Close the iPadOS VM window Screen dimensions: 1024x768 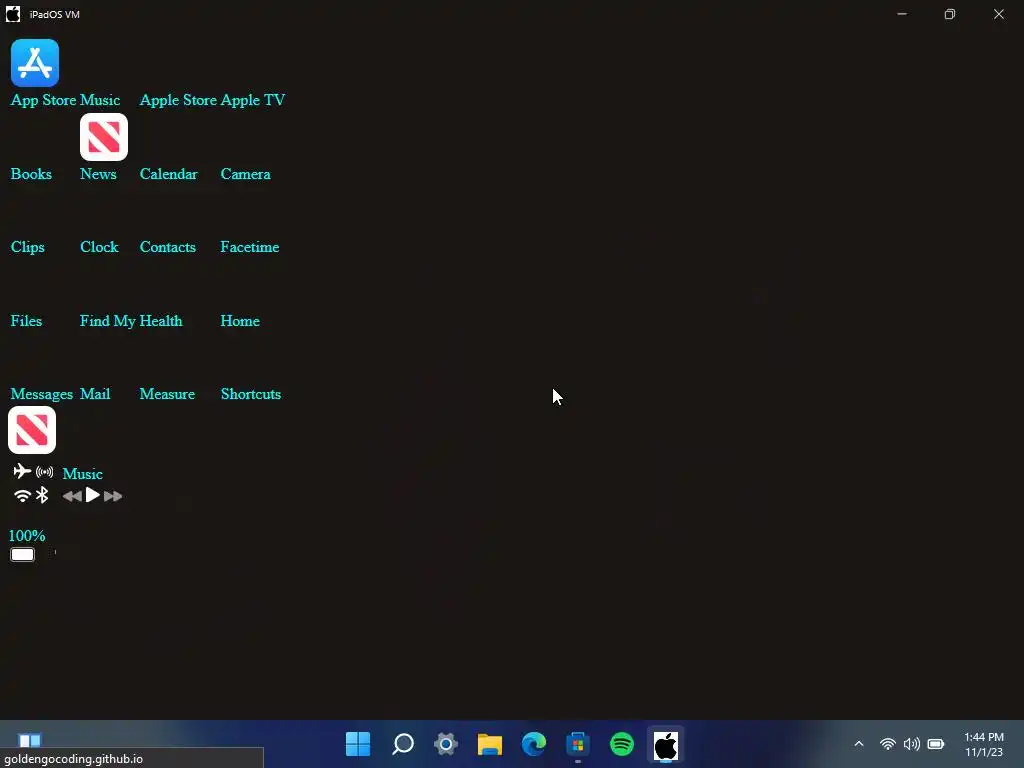(x=999, y=14)
